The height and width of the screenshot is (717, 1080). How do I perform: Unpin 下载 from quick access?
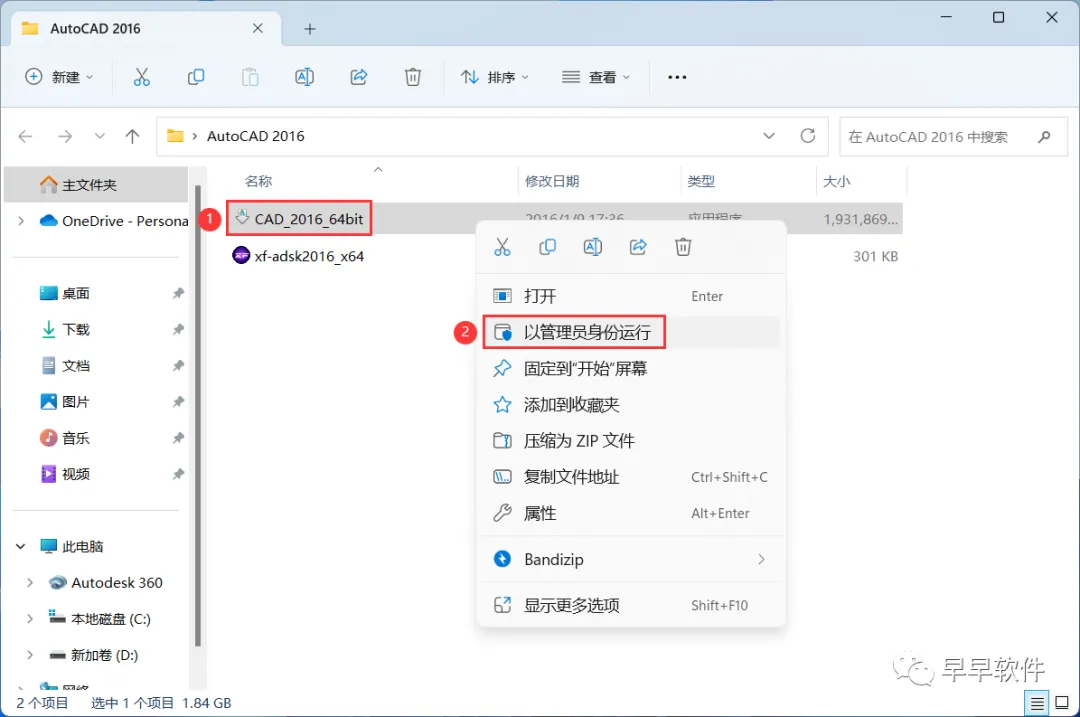coord(178,329)
